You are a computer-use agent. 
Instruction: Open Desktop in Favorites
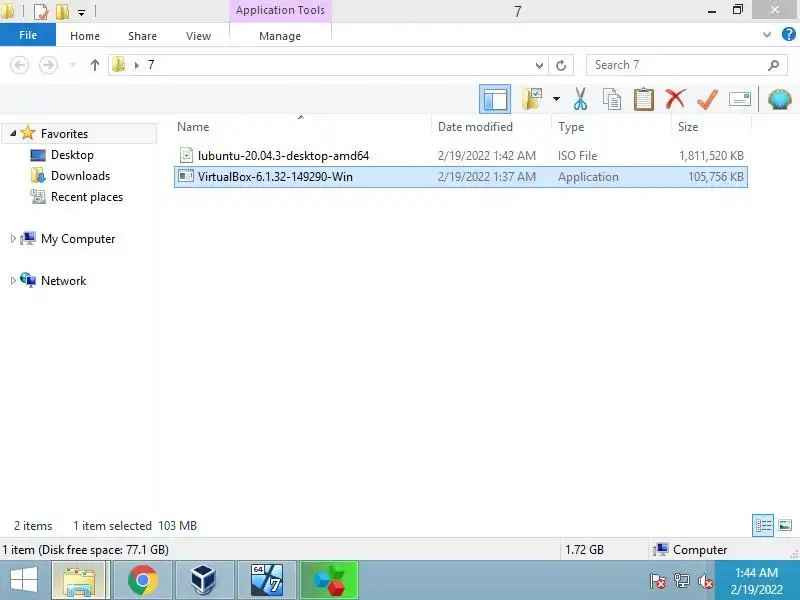tap(72, 155)
